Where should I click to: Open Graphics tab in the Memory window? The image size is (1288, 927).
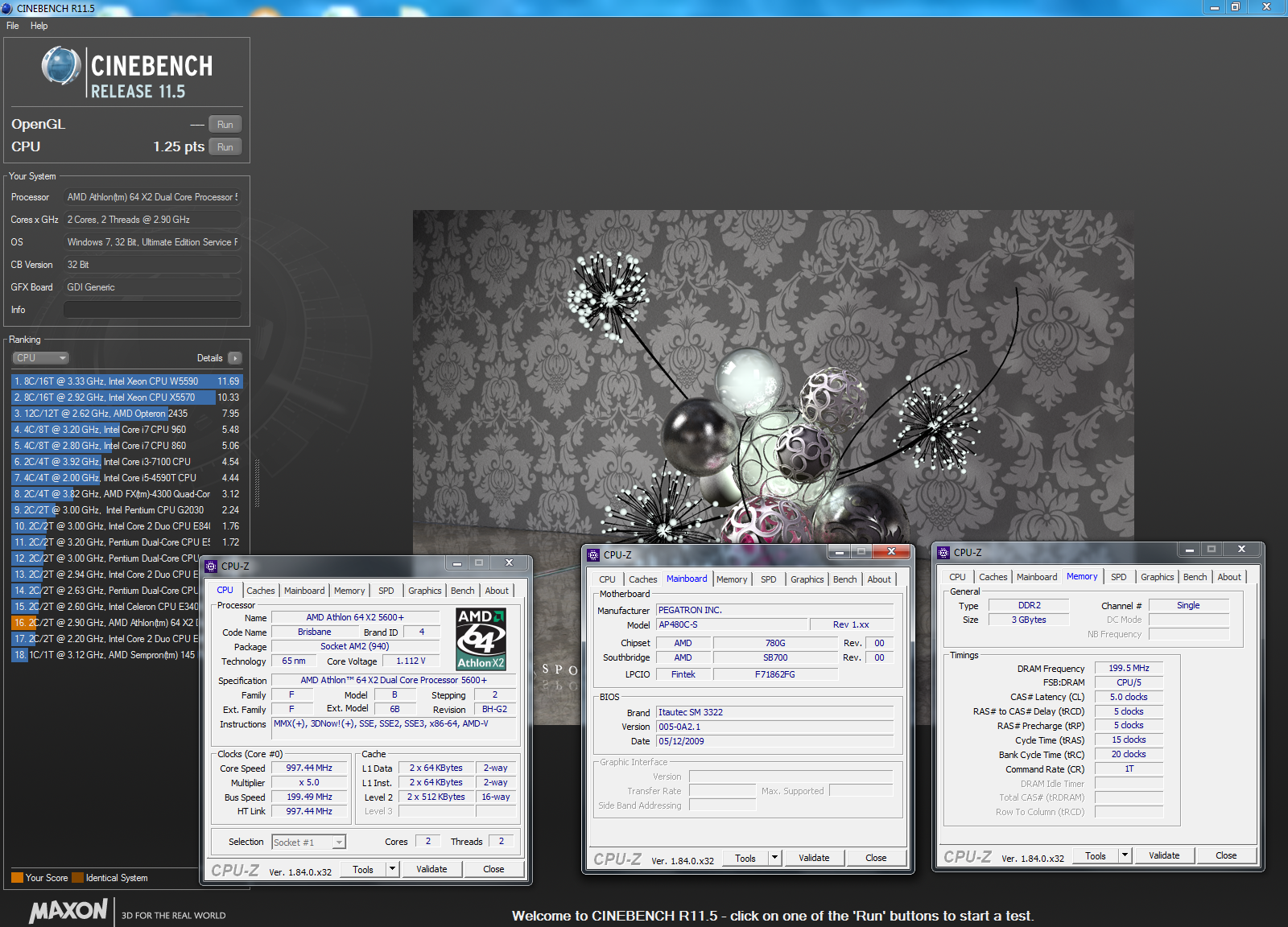pos(1157,577)
